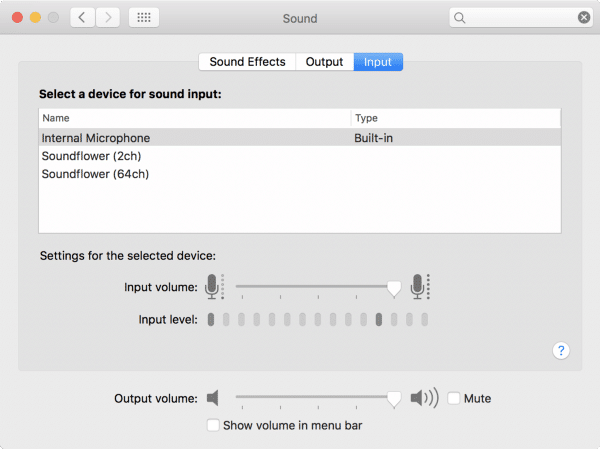Choose Soundflower (64ch) input device
Viewport: 600px width, 449px height.
[300, 174]
